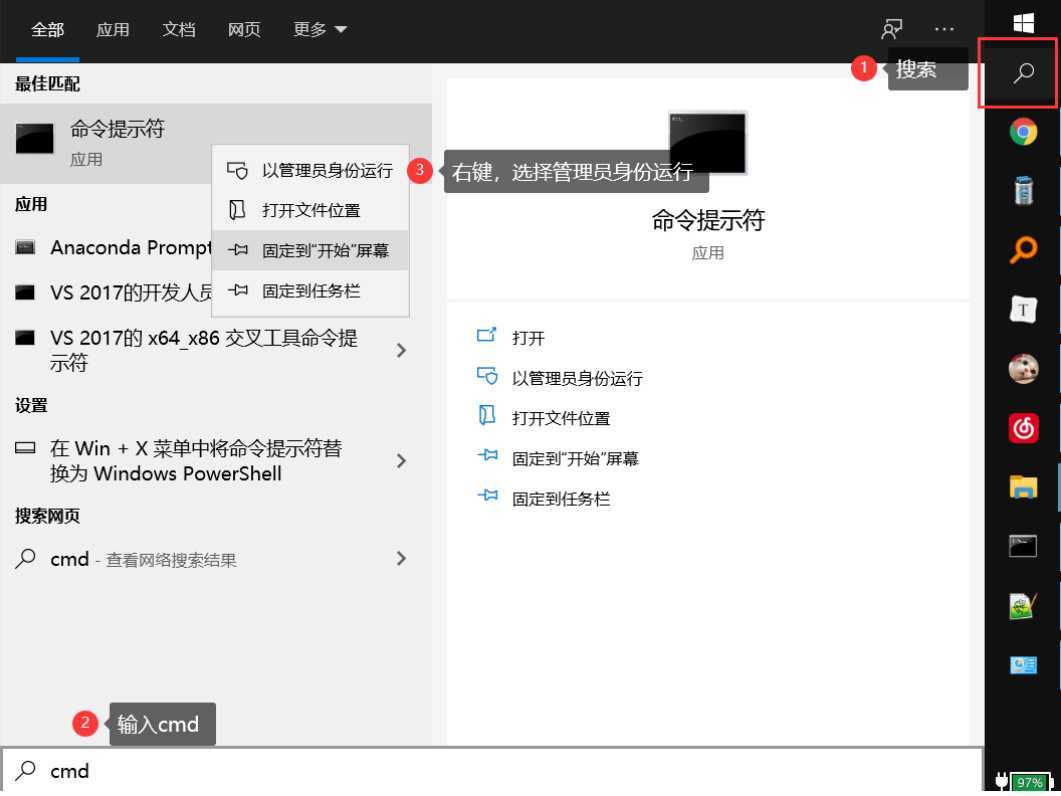
Task: Open the command prompt taskbar icon
Action: (x=1023, y=546)
